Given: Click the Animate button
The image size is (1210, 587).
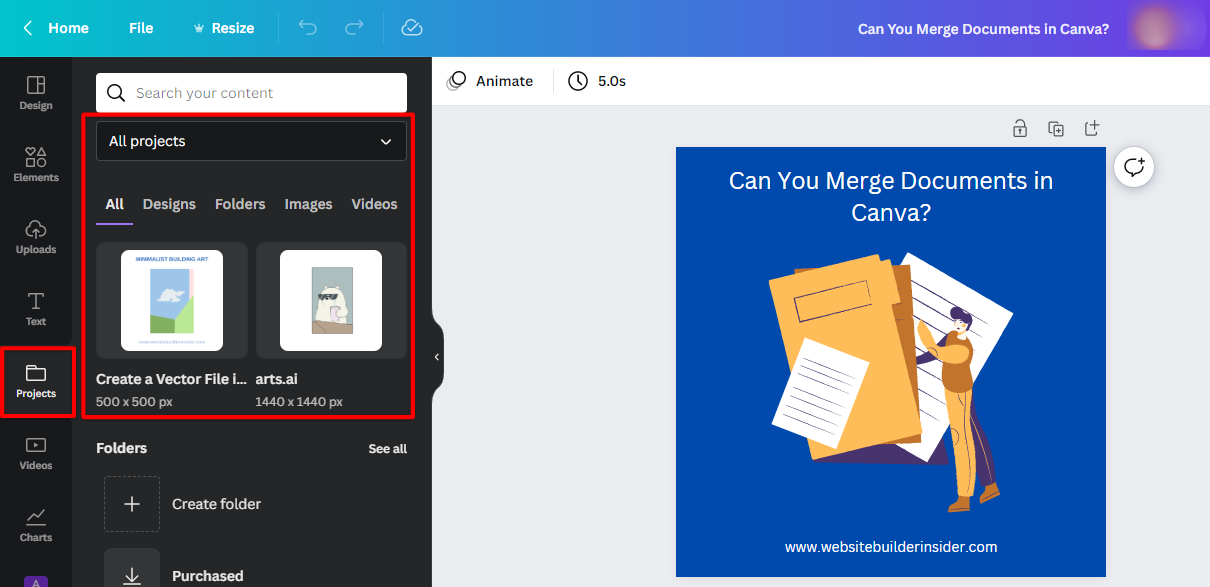Looking at the screenshot, I should point(490,81).
